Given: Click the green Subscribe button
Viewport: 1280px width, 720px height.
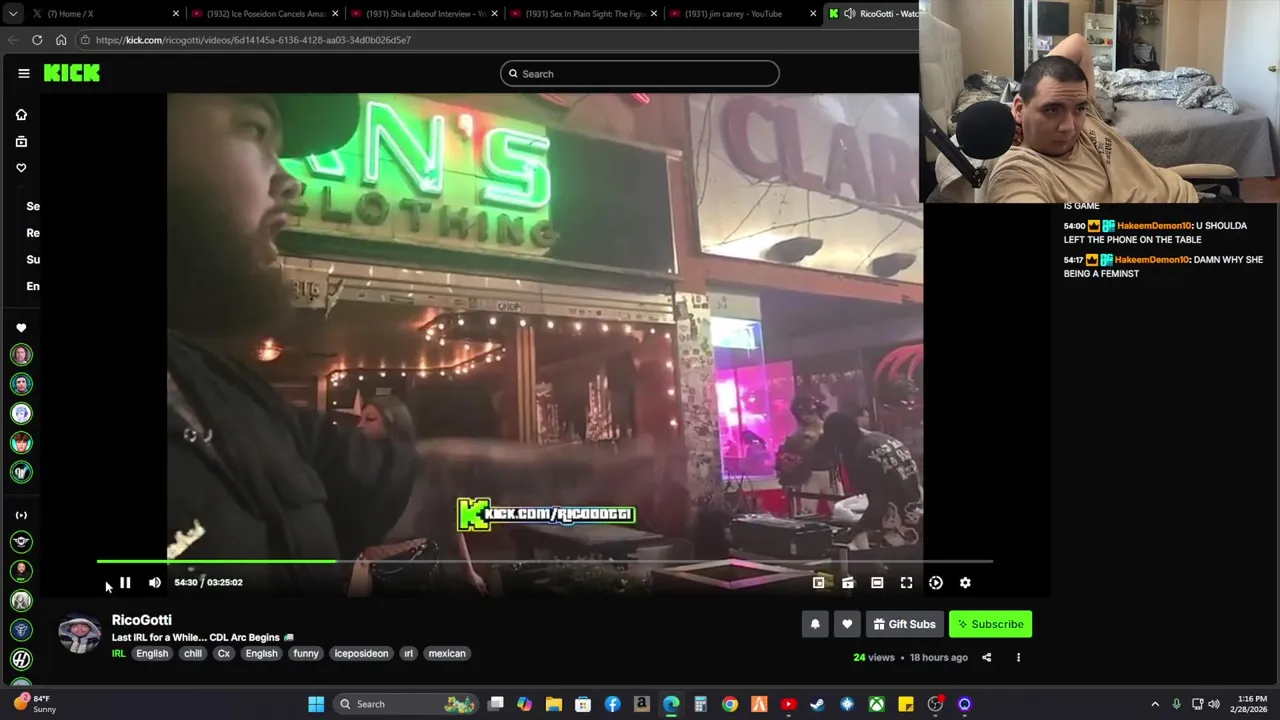Looking at the screenshot, I should (x=990, y=624).
